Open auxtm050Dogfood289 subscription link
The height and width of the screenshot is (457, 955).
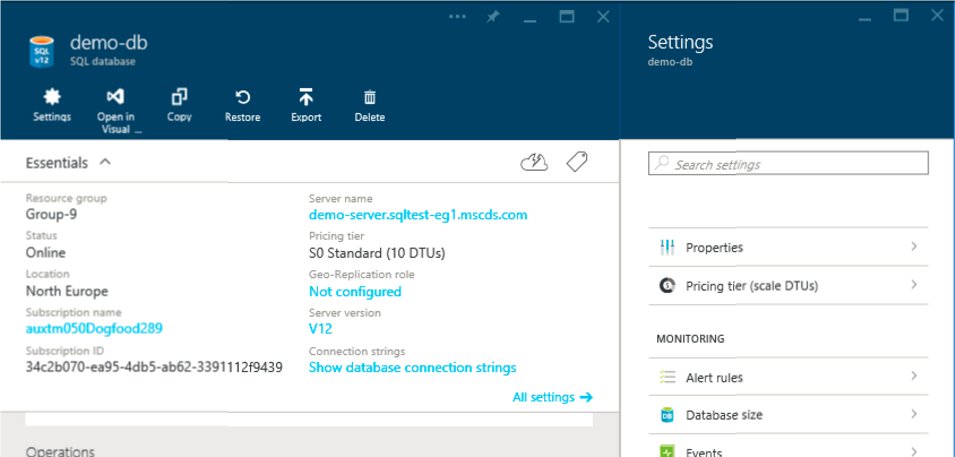(x=94, y=328)
